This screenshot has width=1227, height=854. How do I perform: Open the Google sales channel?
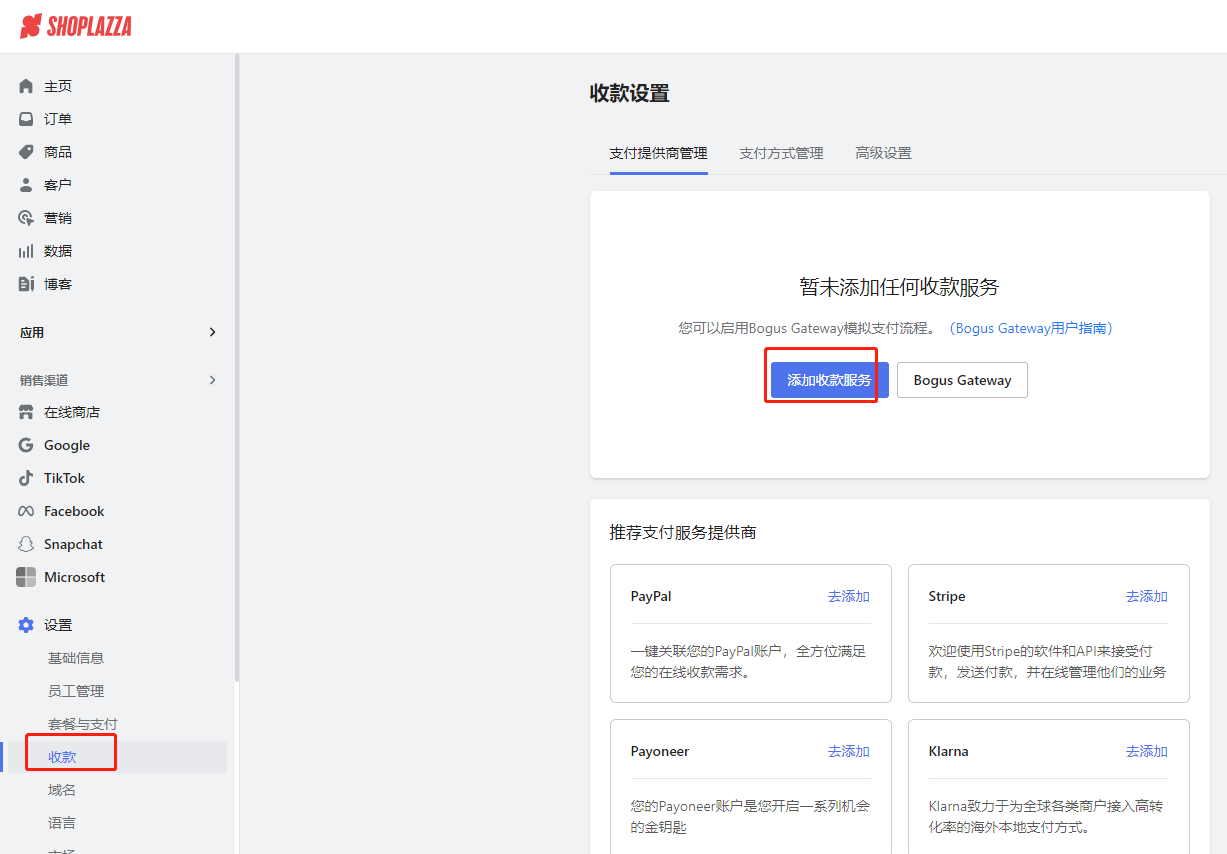tap(67, 445)
